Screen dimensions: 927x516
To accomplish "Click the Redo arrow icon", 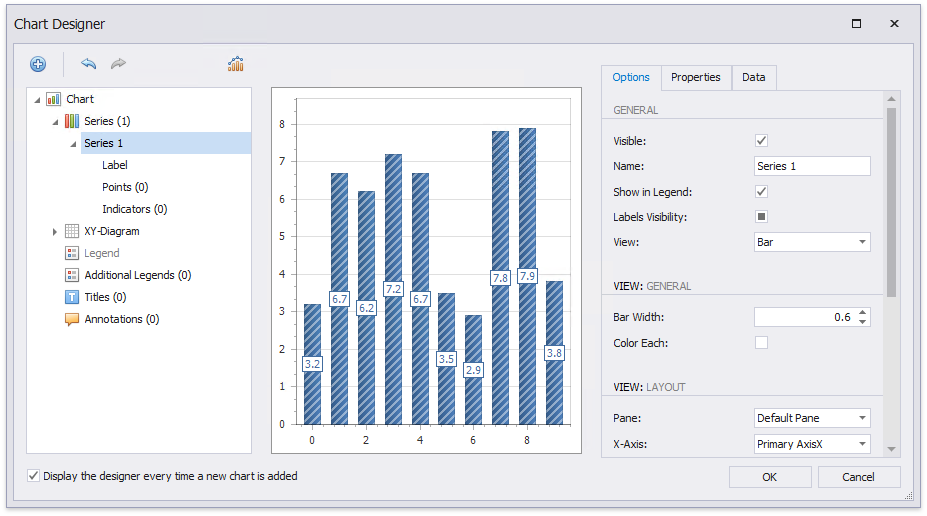I will (x=118, y=64).
